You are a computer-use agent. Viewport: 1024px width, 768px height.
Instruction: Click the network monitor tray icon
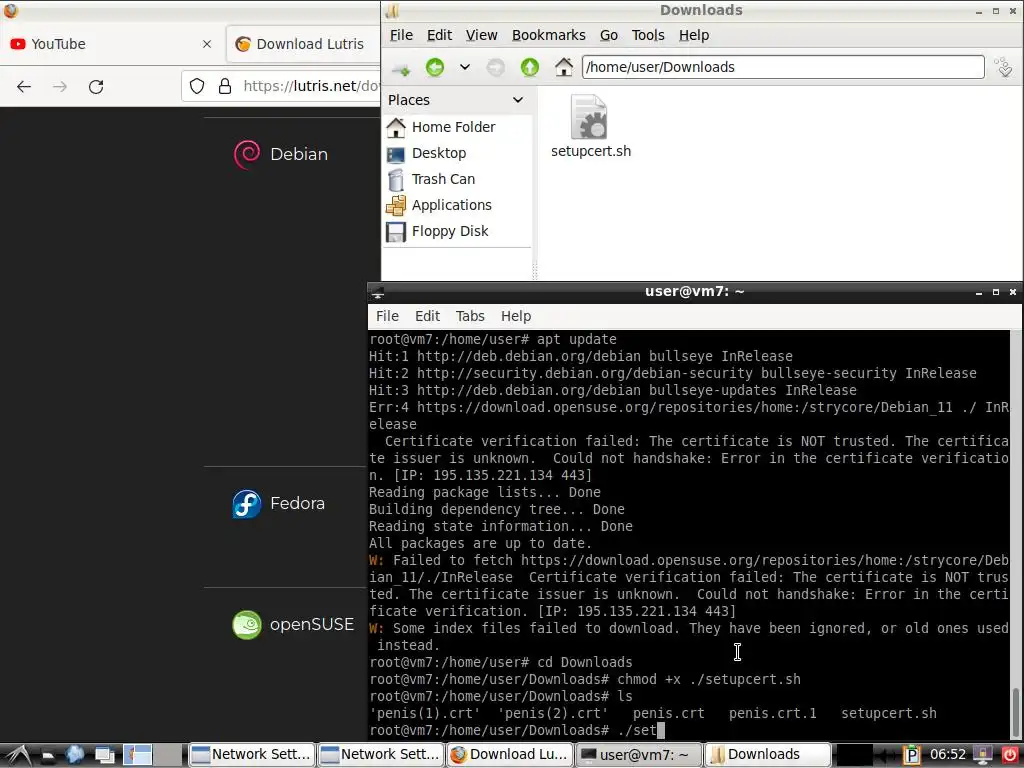[x=983, y=755]
